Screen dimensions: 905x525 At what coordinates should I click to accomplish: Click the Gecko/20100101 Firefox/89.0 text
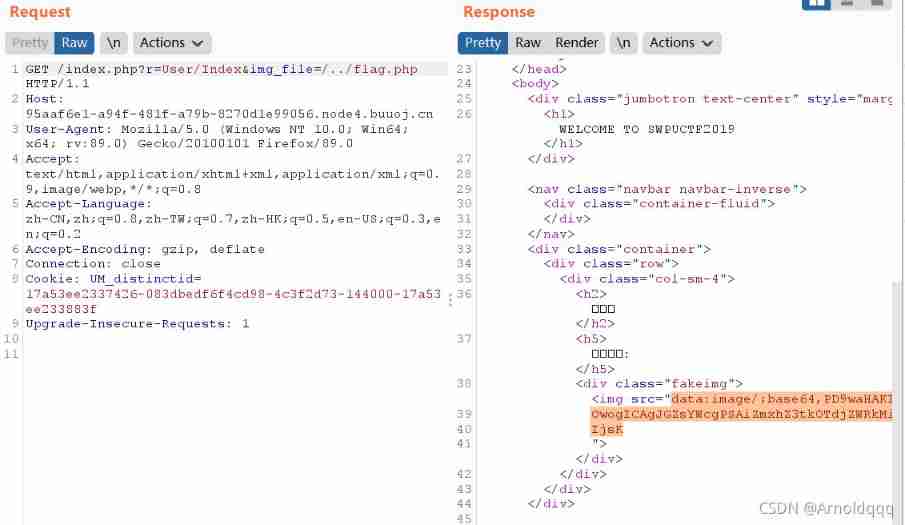[x=245, y=144]
